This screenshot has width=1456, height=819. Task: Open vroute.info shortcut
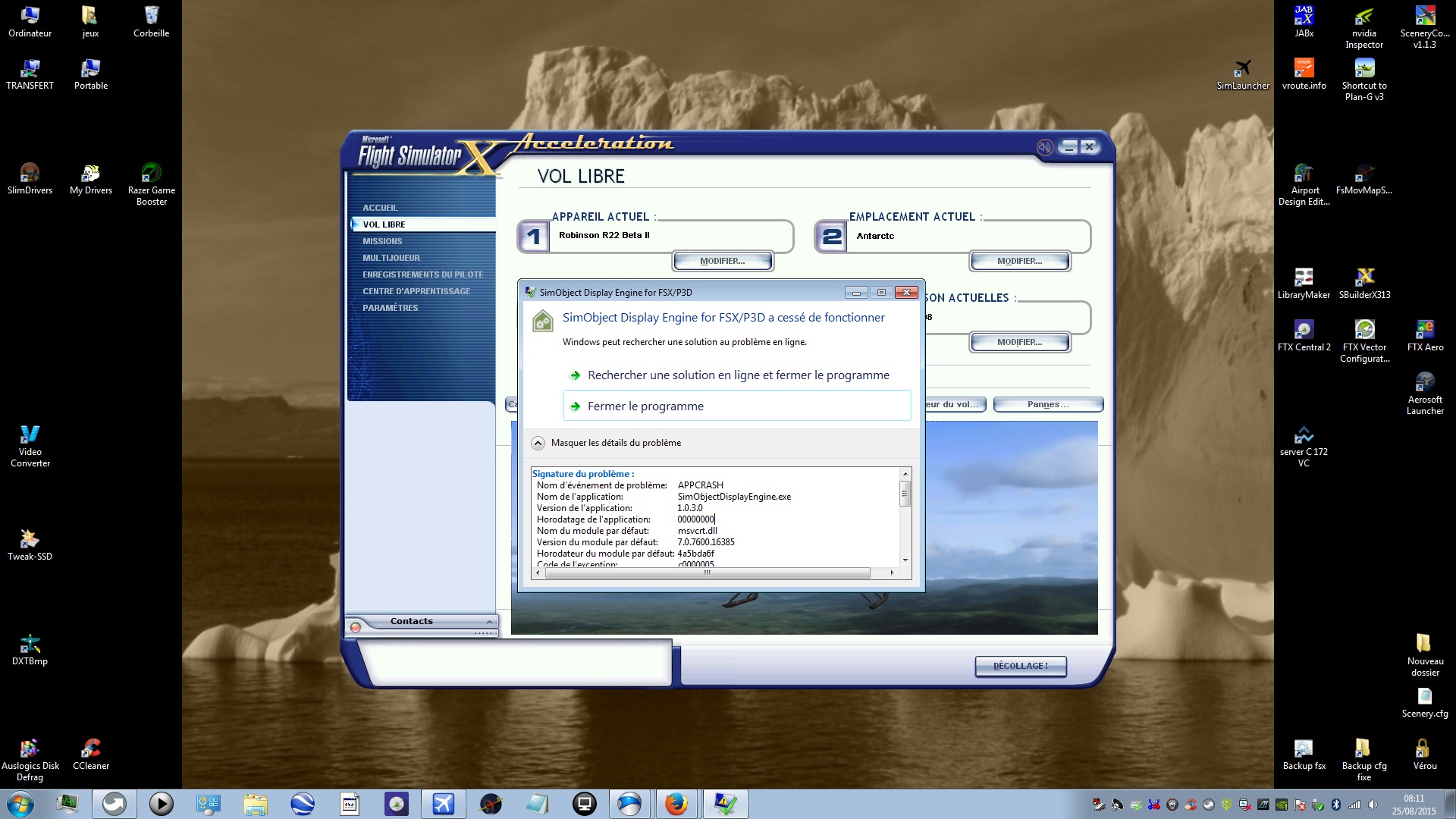pyautogui.click(x=1304, y=74)
